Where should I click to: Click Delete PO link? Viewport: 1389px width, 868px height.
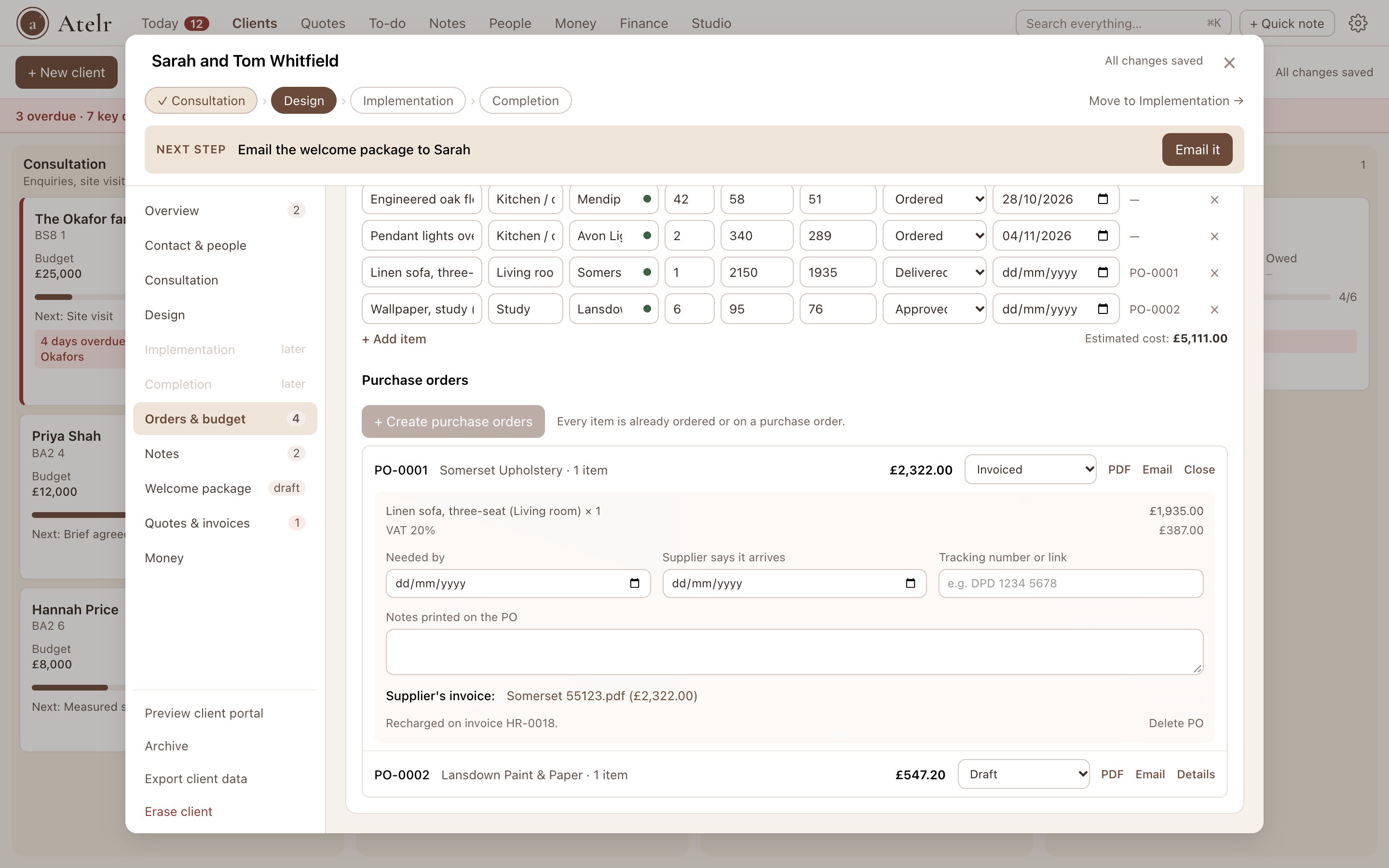pos(1175,723)
